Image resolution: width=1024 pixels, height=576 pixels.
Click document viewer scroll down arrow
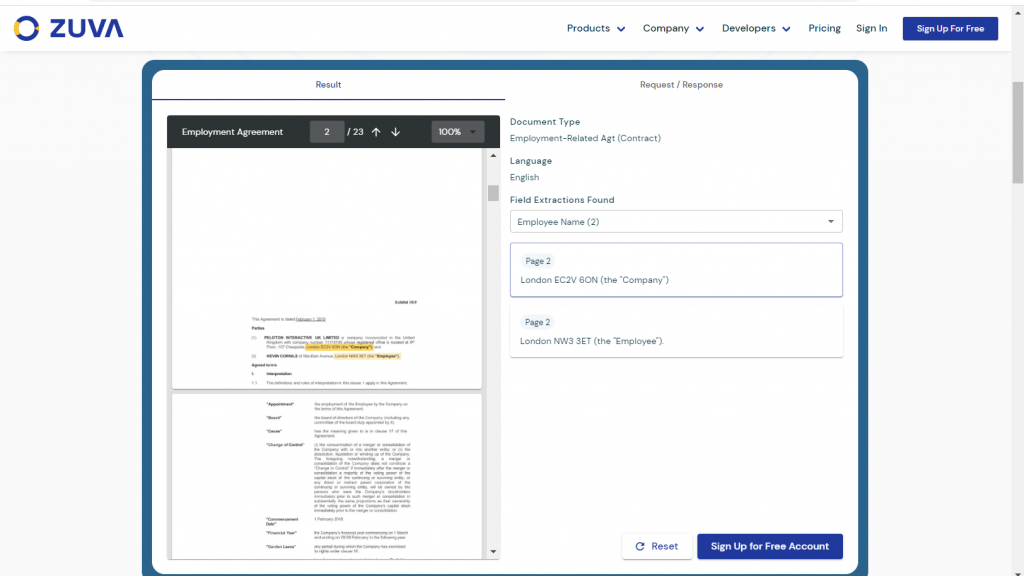click(493, 552)
